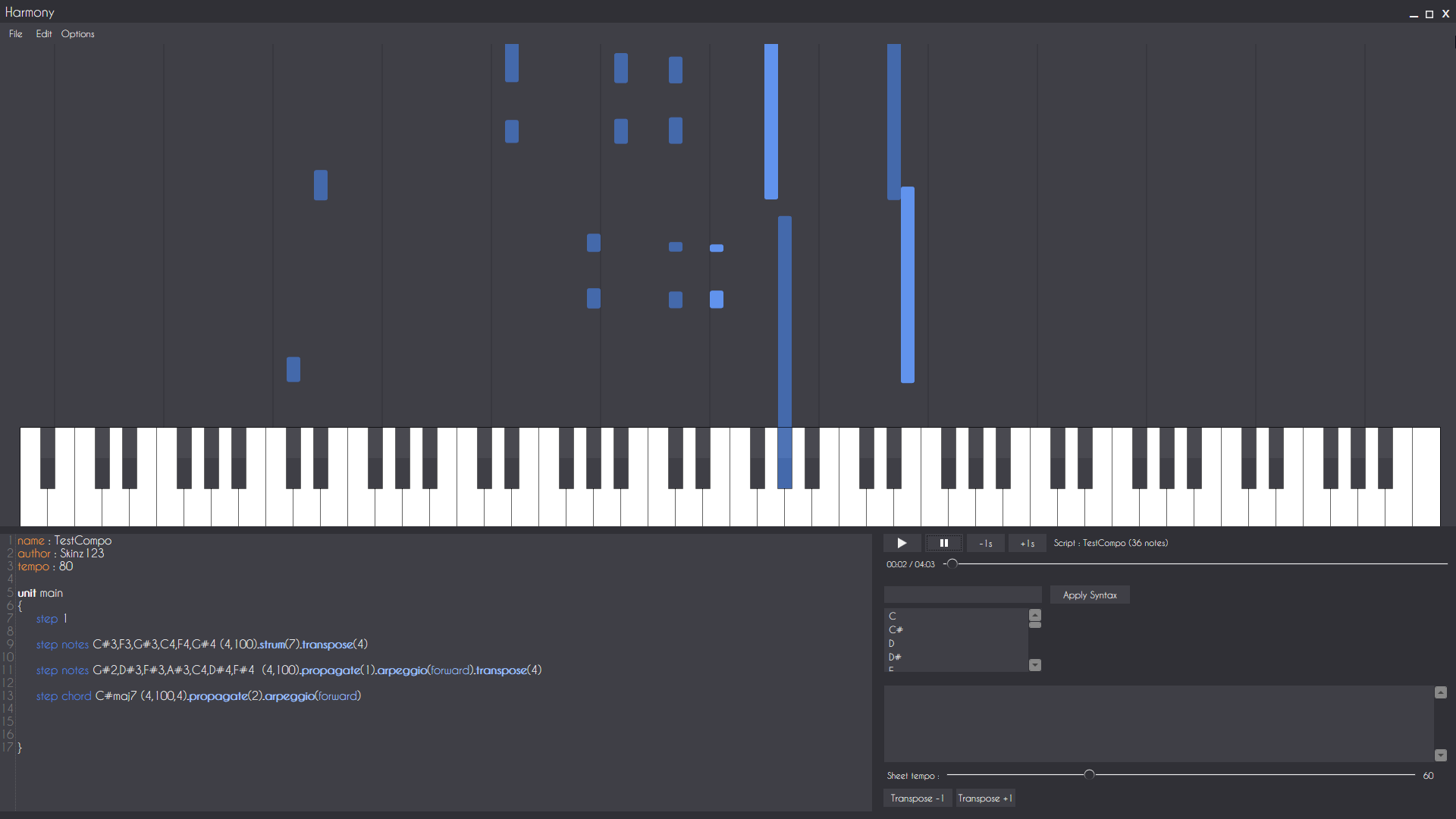Open the File menu
Image resolution: width=1456 pixels, height=819 pixels.
point(15,34)
